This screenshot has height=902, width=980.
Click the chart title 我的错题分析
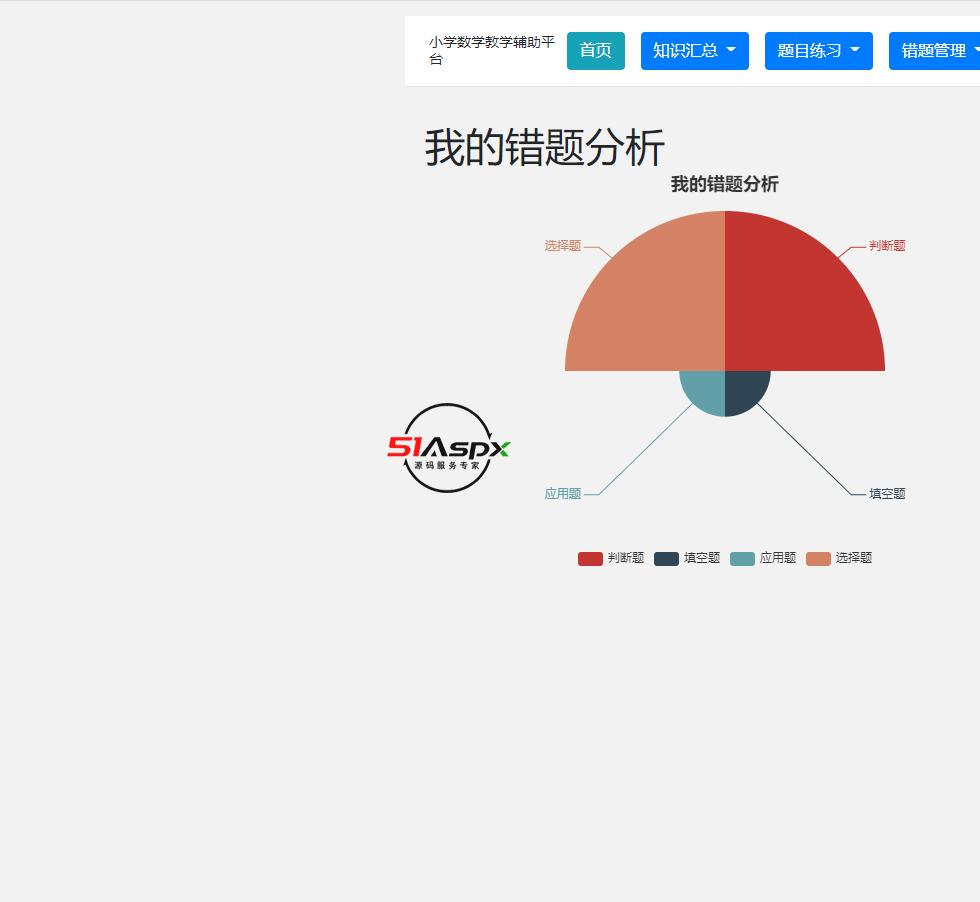(x=724, y=184)
